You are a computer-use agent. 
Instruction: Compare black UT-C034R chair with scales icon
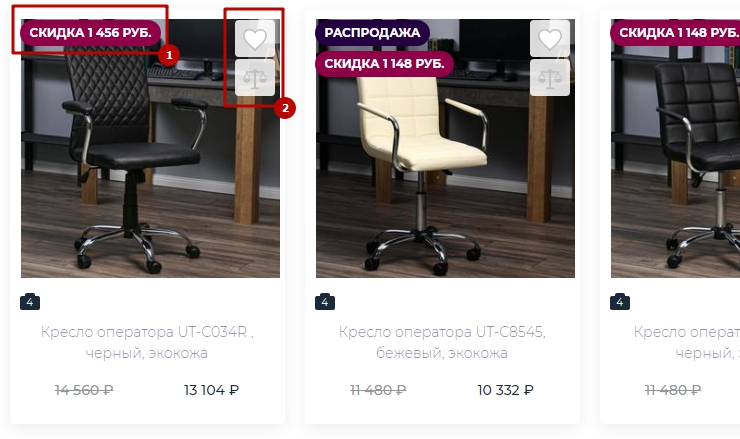pos(255,78)
